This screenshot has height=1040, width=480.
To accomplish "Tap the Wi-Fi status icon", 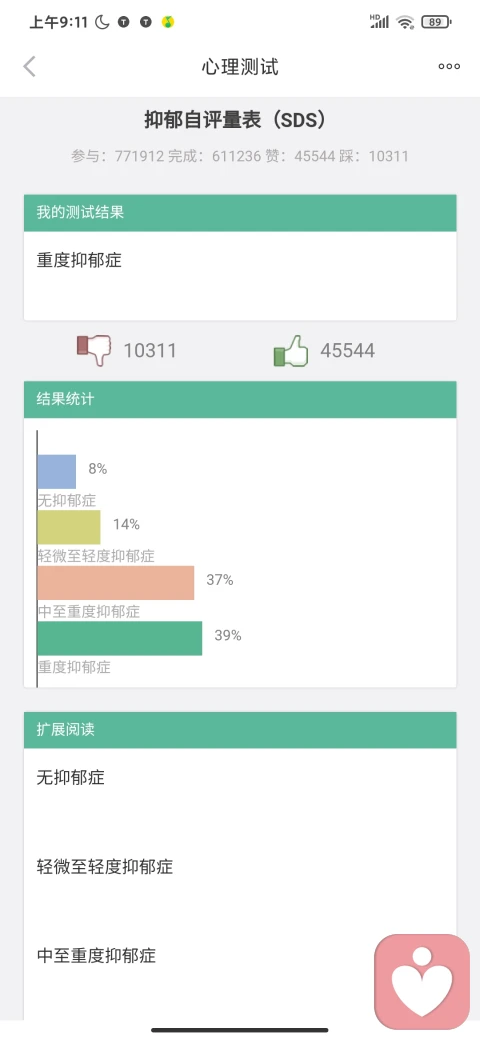I will pos(405,22).
